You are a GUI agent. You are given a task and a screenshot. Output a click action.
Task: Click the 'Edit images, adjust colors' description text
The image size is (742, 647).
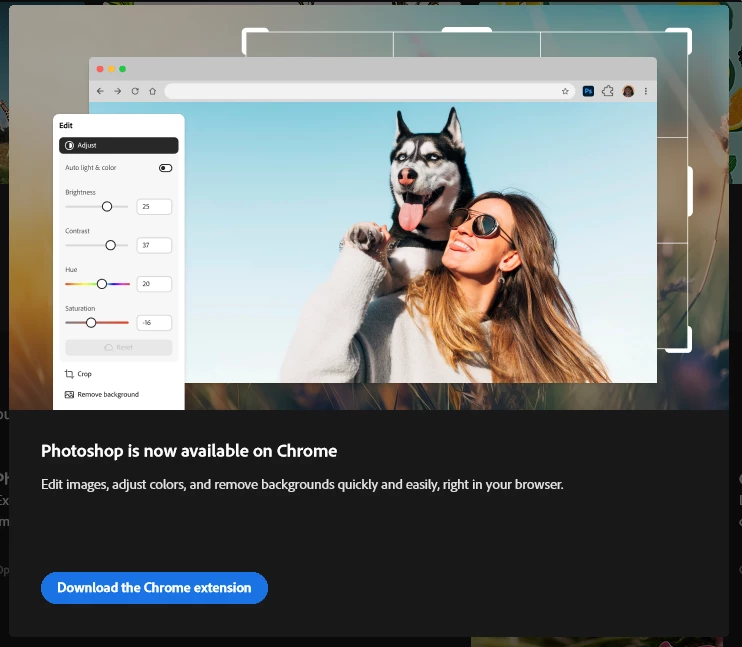click(302, 485)
